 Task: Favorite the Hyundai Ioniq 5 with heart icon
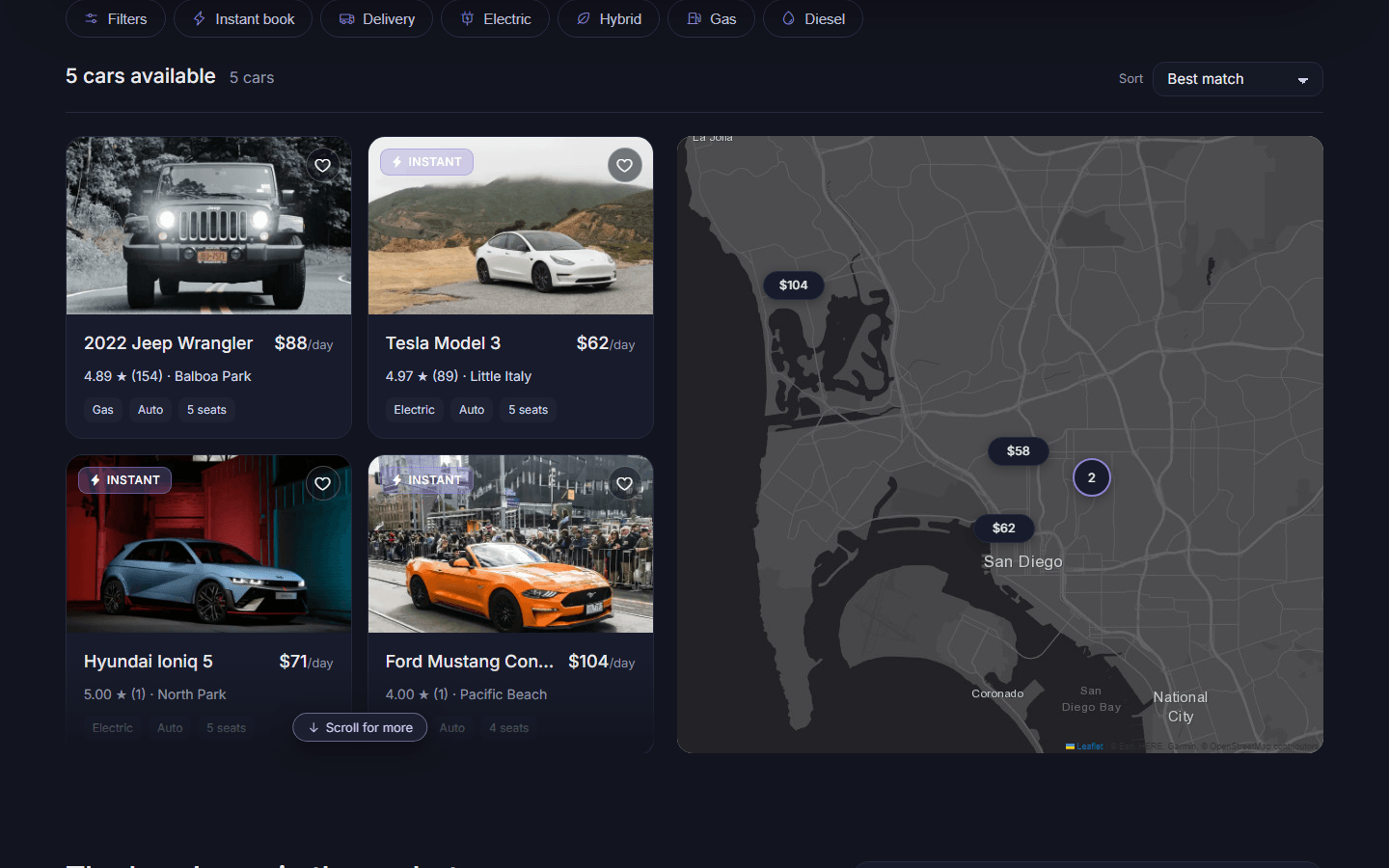point(323,484)
